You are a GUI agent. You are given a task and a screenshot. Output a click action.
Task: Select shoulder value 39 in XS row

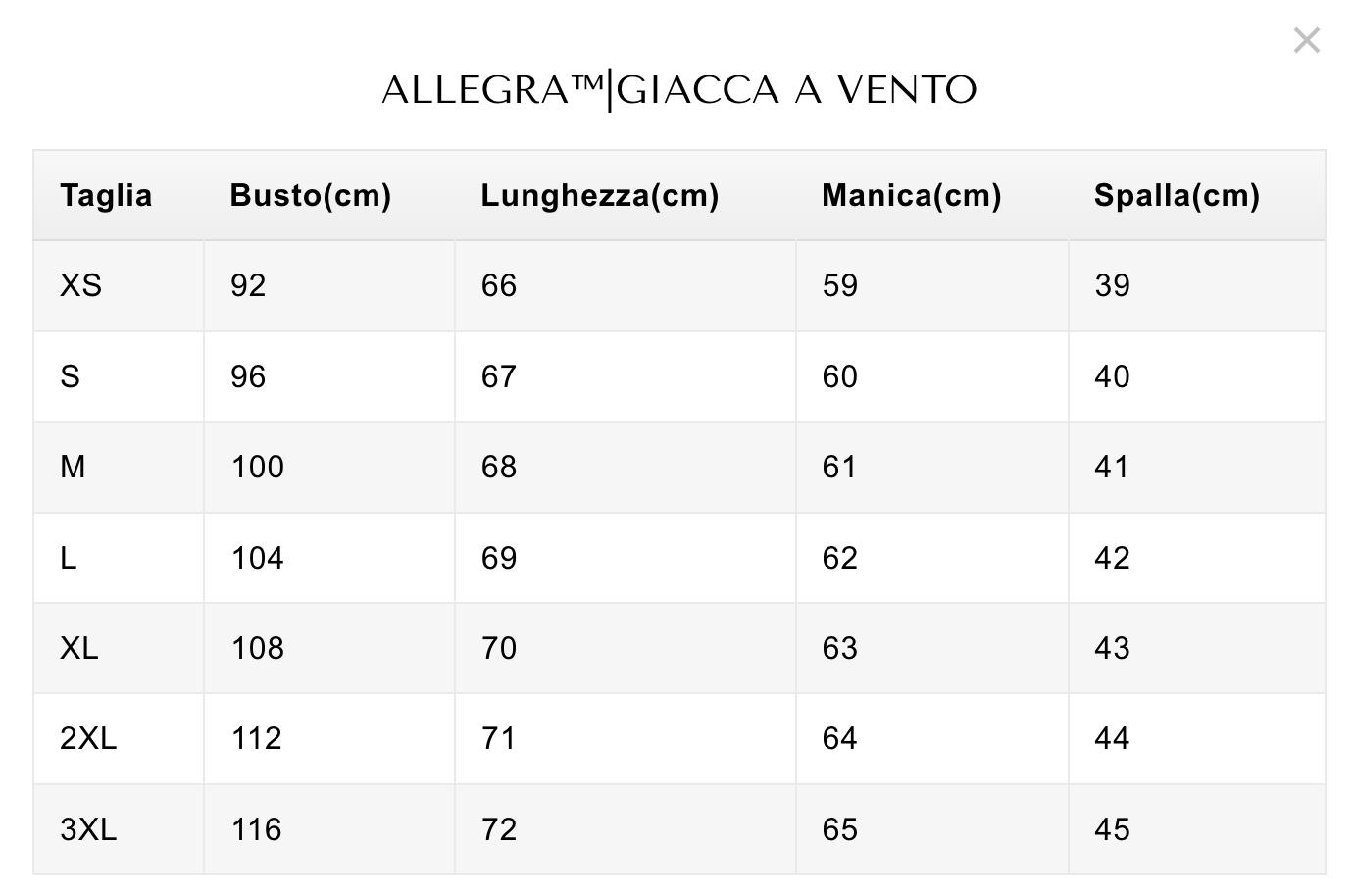point(1112,285)
